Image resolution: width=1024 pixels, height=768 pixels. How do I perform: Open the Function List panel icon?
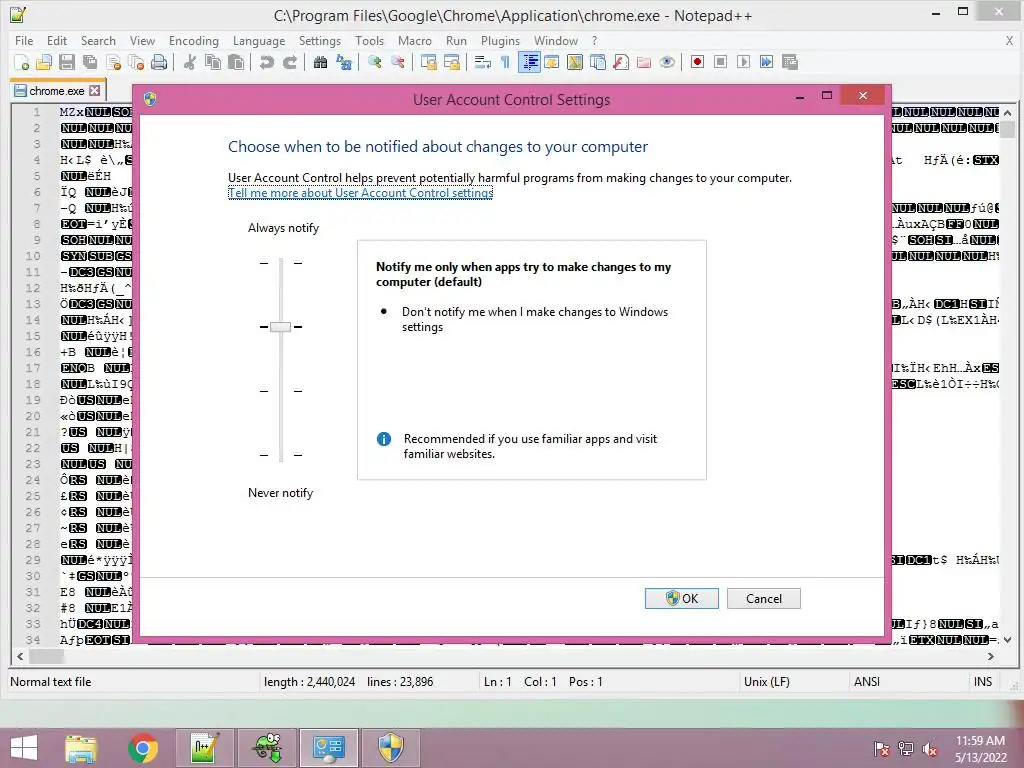(x=621, y=62)
